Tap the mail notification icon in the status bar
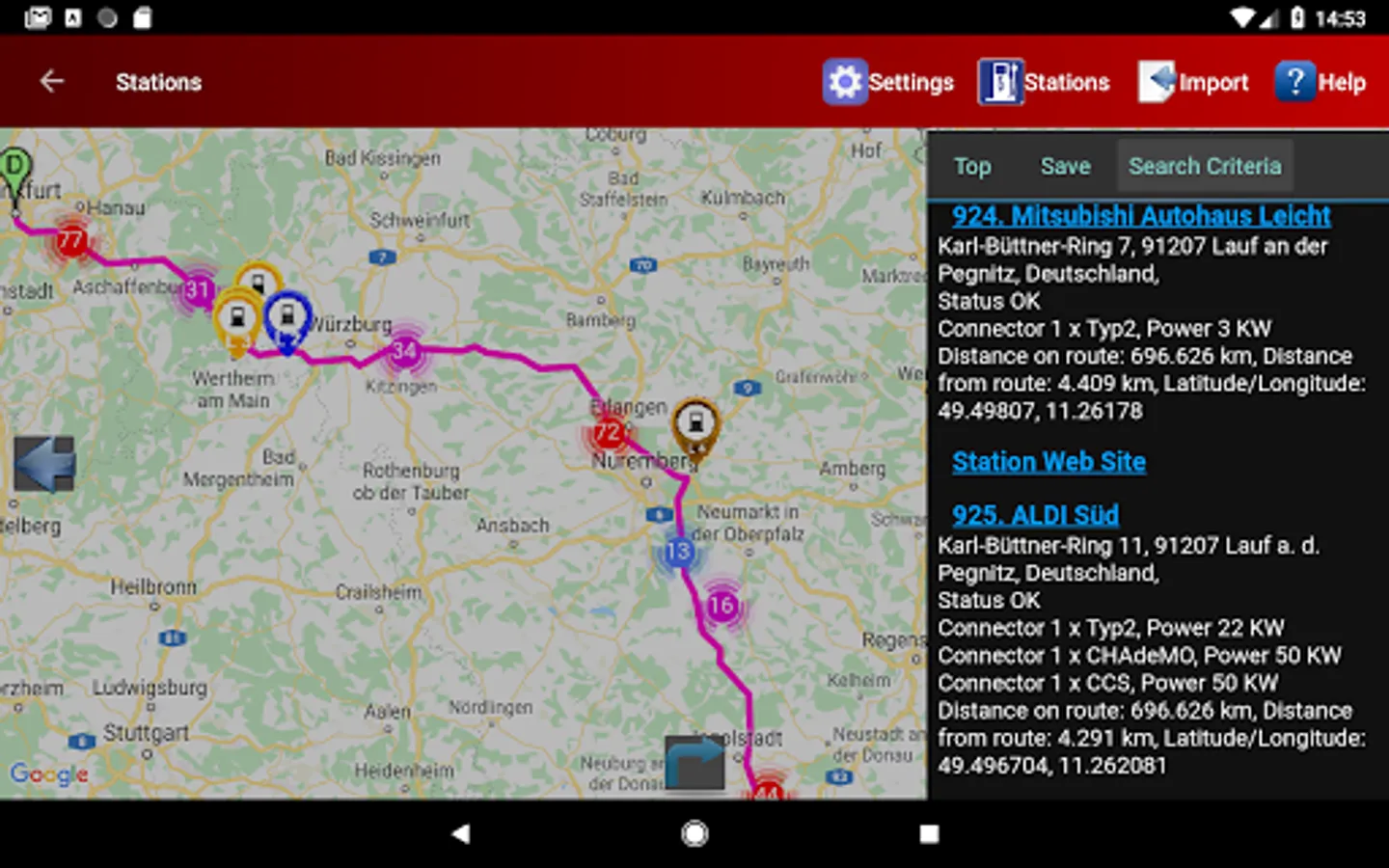The height and width of the screenshot is (868, 1389). [37, 17]
